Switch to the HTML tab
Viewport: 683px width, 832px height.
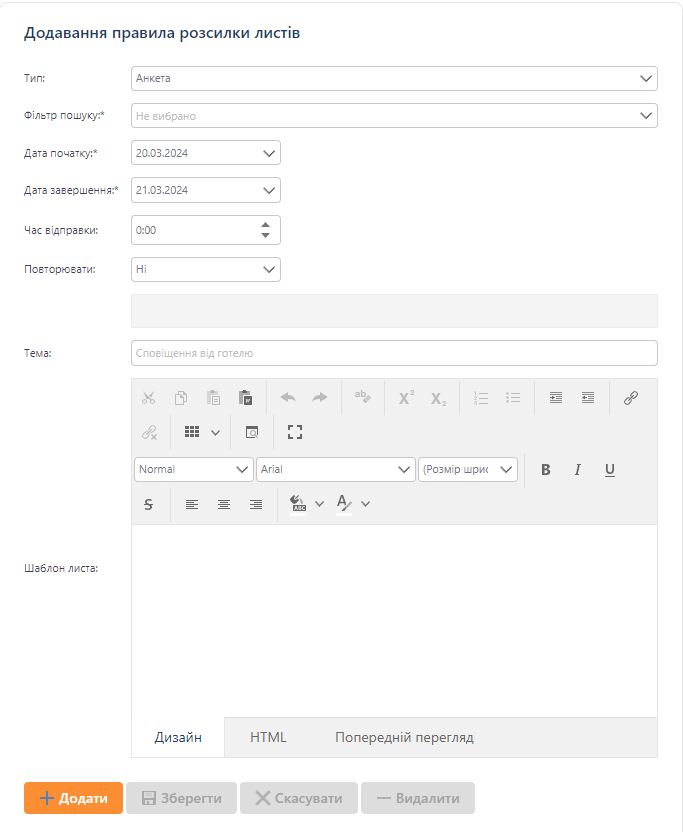268,738
